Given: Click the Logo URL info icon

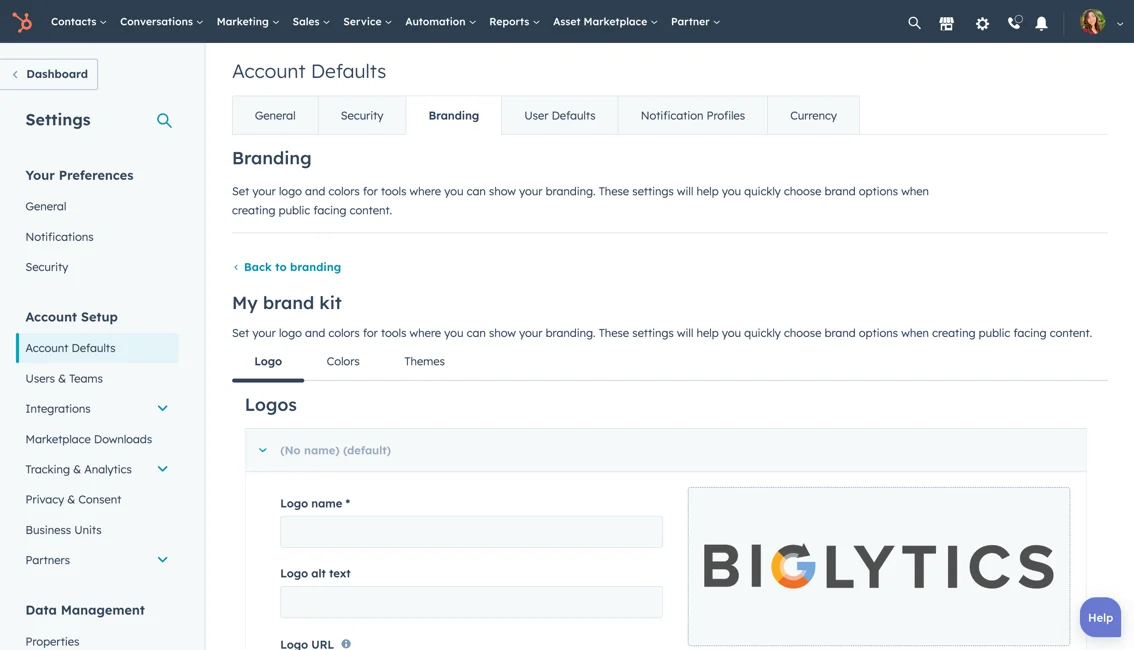Looking at the screenshot, I should 346,644.
